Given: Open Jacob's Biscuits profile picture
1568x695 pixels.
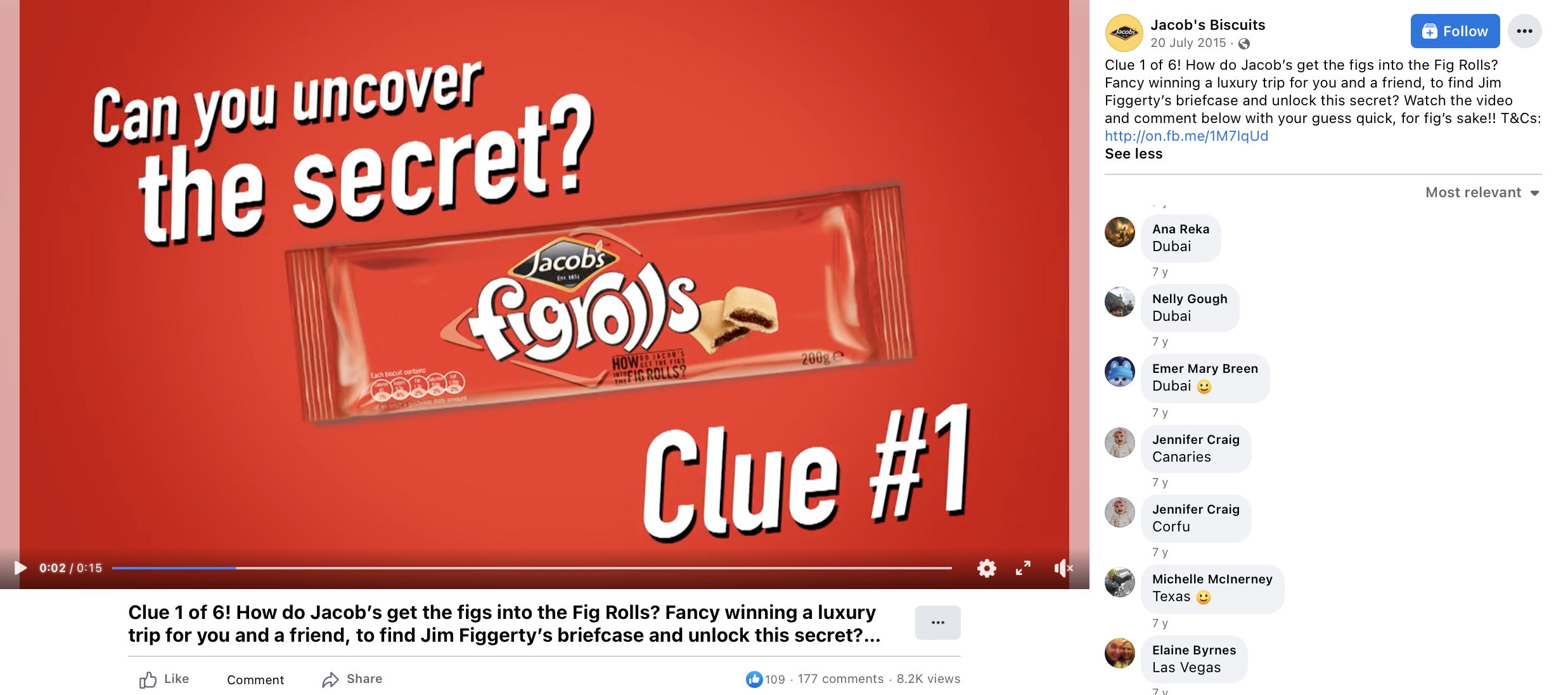Looking at the screenshot, I should pyautogui.click(x=1124, y=33).
